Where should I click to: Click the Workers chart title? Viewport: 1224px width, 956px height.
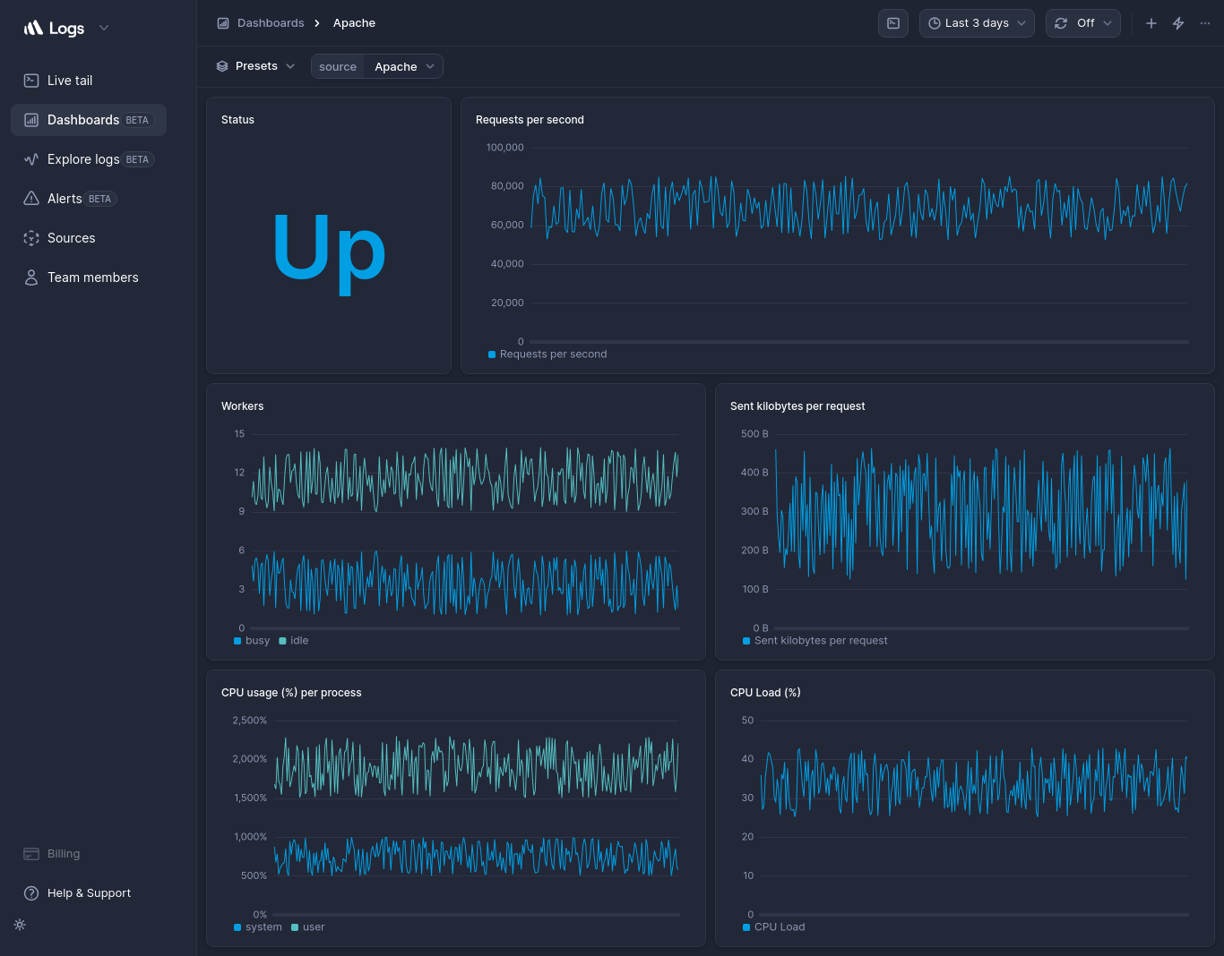tap(242, 406)
